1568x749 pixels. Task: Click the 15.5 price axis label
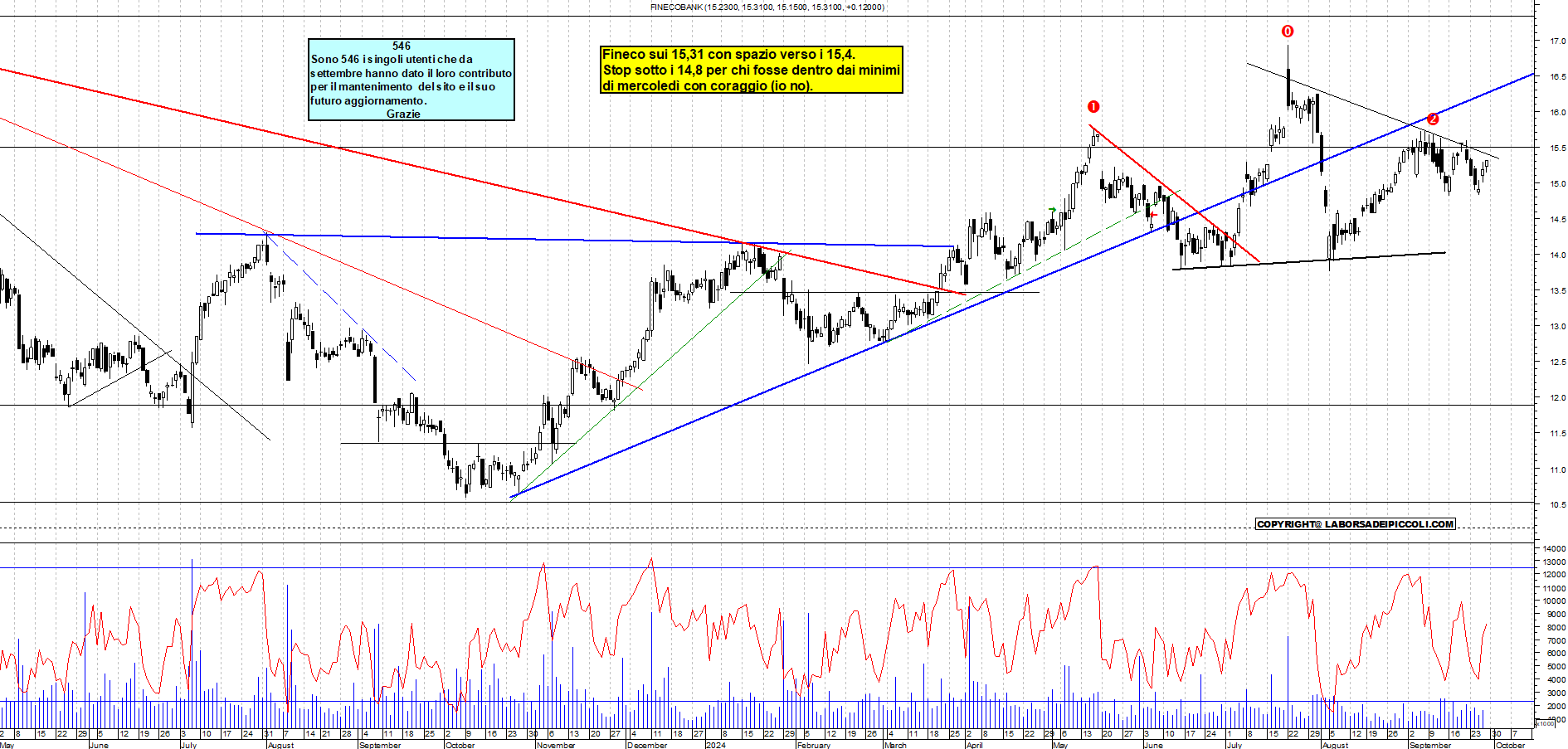(1558, 148)
